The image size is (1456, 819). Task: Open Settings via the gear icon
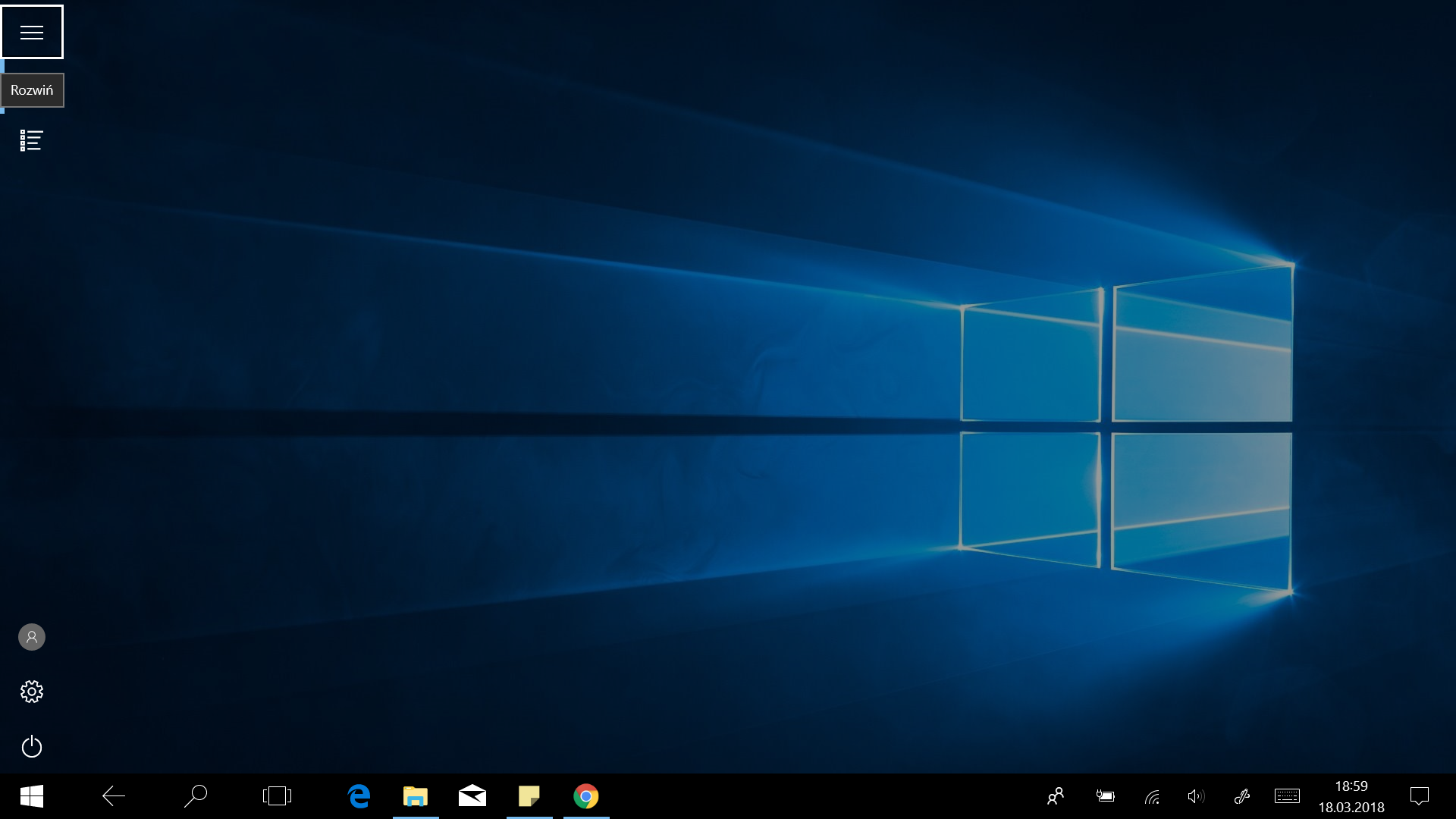tap(32, 692)
